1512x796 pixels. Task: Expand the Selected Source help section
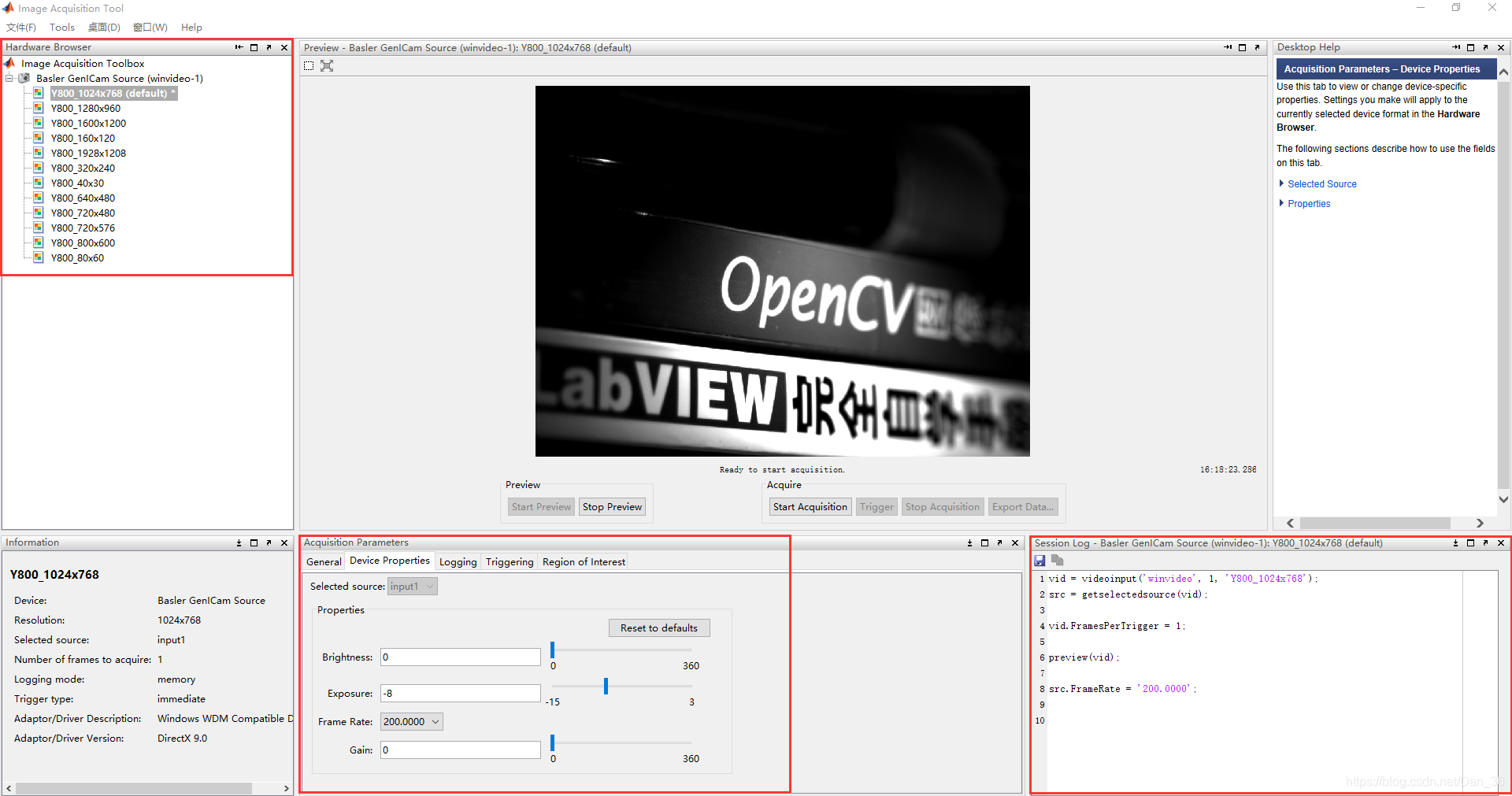[x=1281, y=183]
